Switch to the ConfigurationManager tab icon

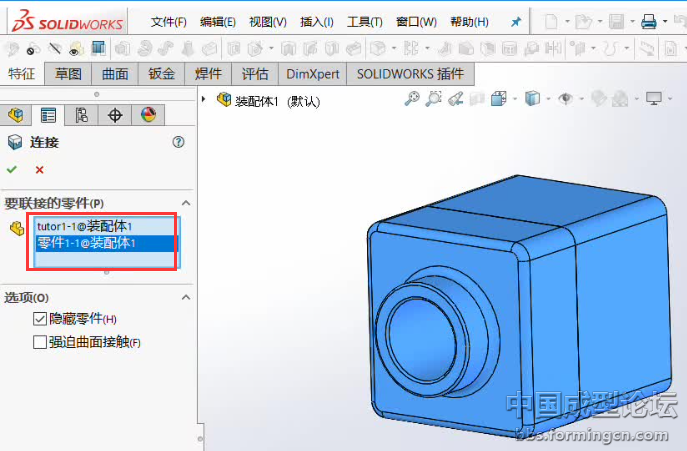(x=82, y=115)
